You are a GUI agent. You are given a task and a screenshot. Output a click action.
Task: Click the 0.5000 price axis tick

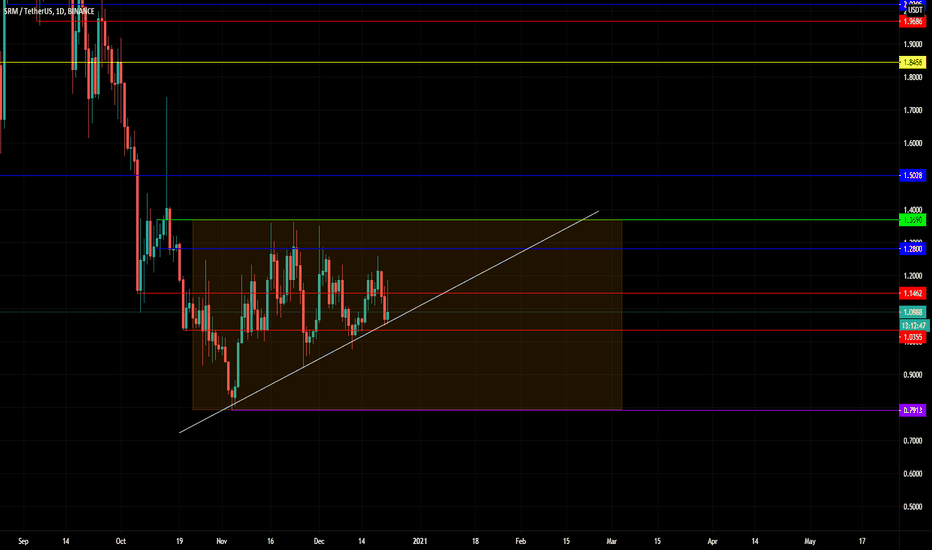click(913, 507)
